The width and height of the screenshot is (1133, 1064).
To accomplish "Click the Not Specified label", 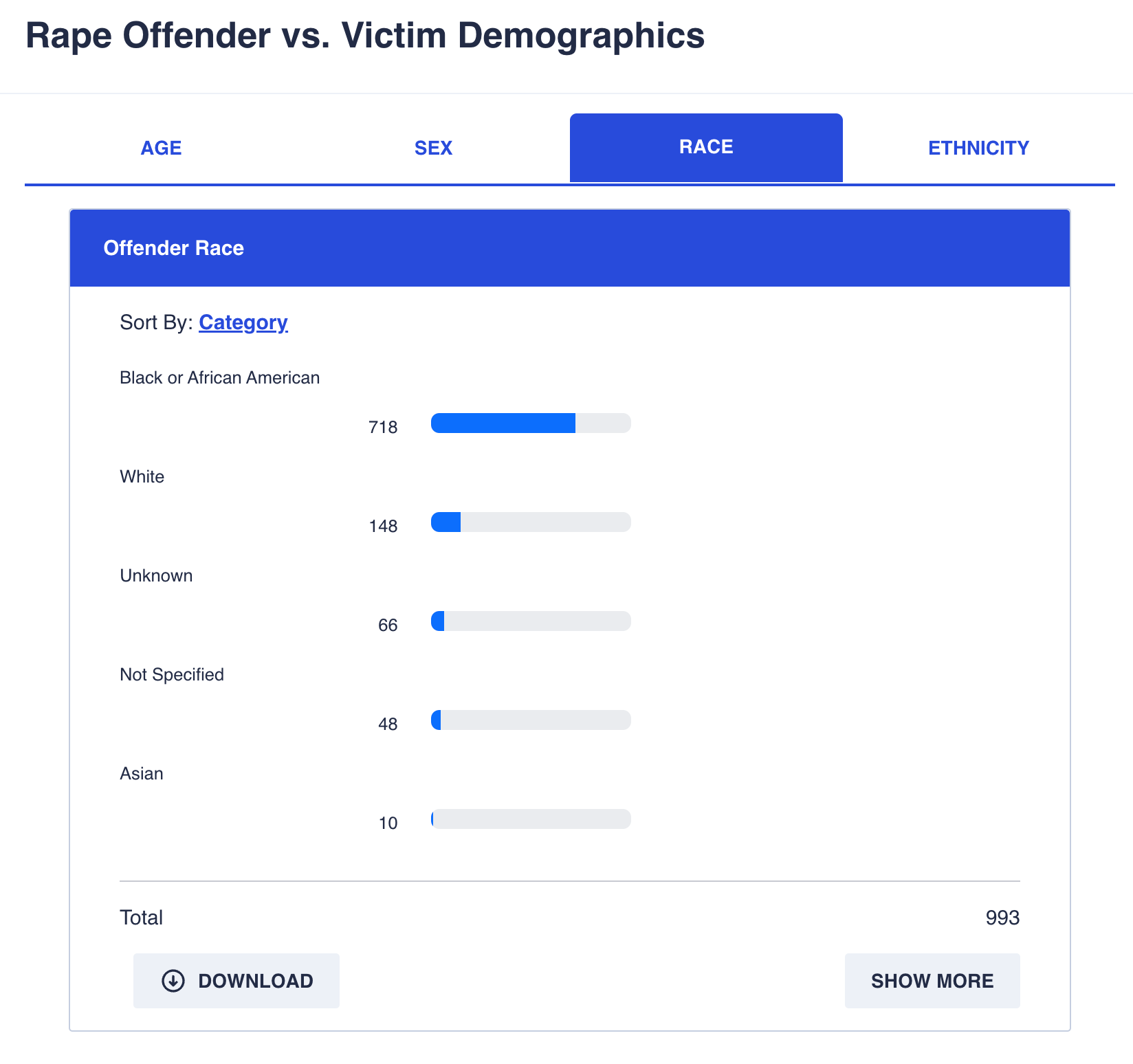I will point(172,675).
